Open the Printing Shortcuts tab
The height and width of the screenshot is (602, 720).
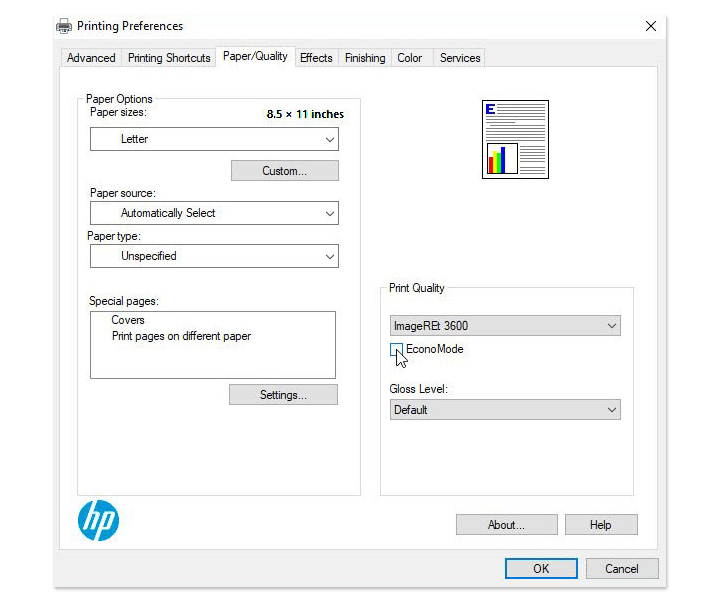coord(169,58)
